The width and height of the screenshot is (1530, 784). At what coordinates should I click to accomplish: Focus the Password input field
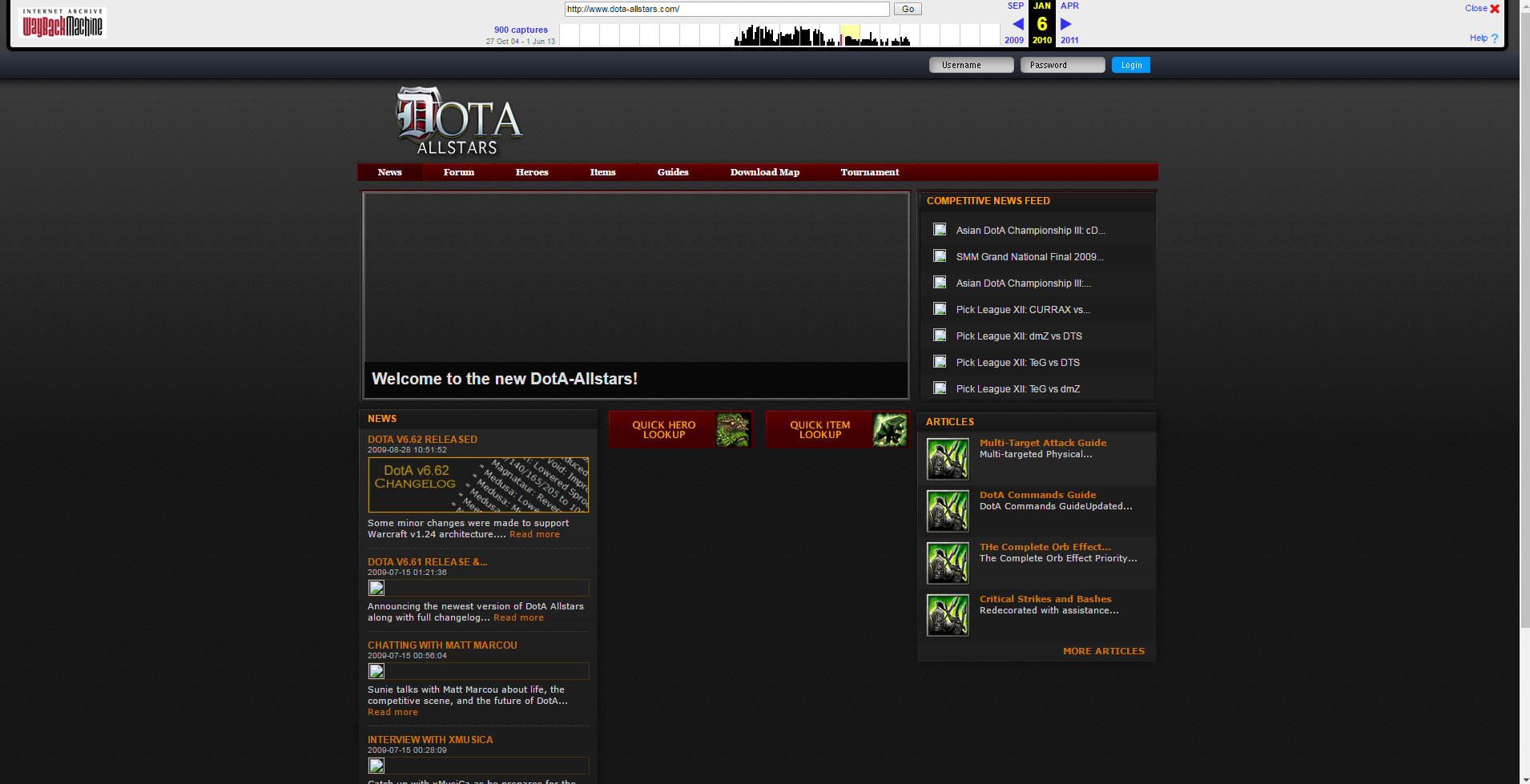1063,65
